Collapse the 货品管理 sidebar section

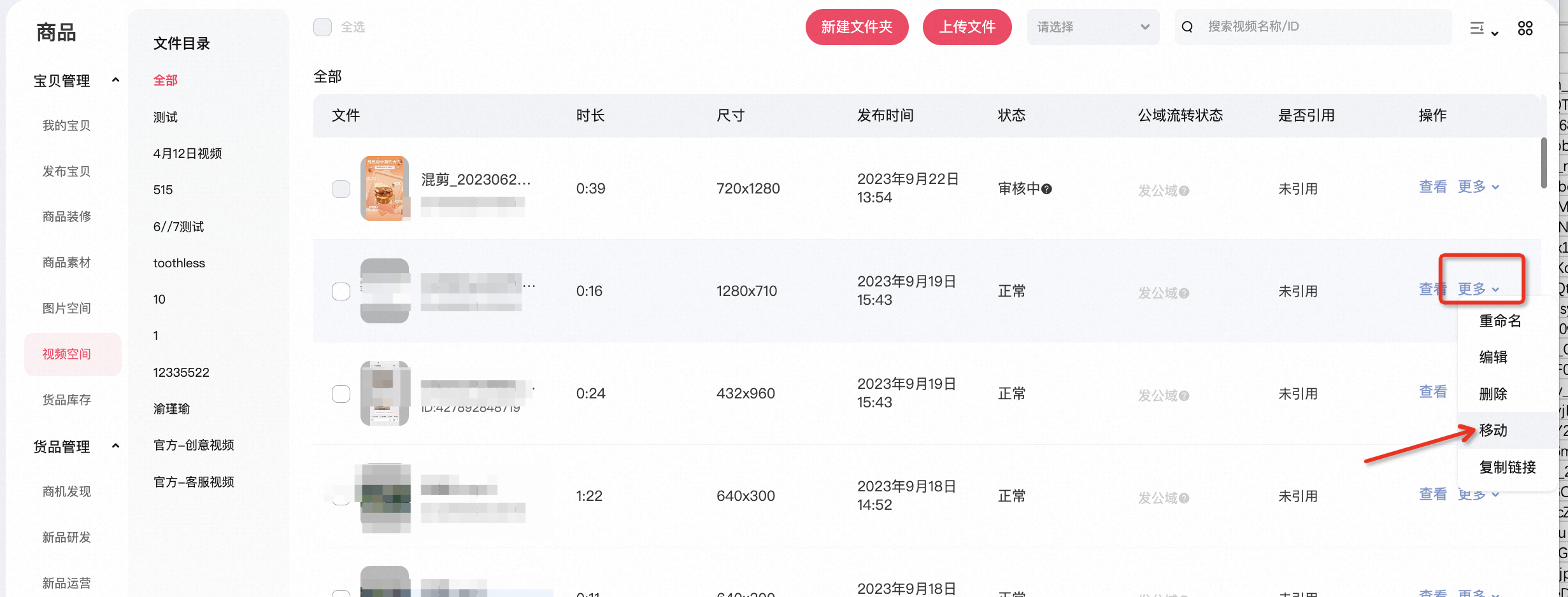pos(115,446)
